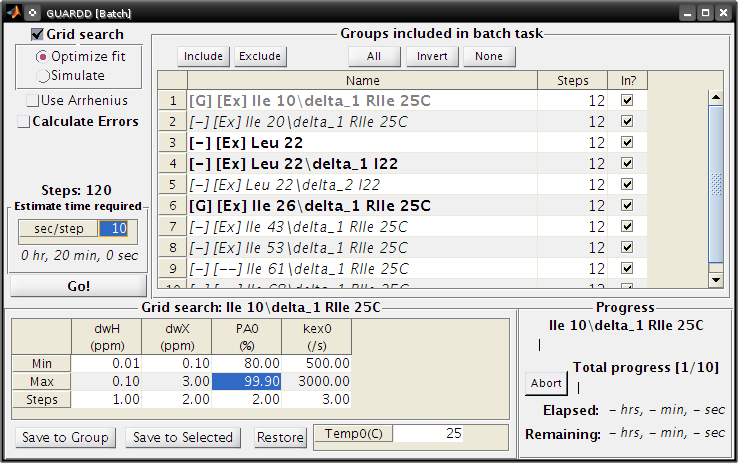Image resolution: width=738 pixels, height=463 pixels.
Task: Click the kex0 Min cell 500.00
Action: point(317,363)
